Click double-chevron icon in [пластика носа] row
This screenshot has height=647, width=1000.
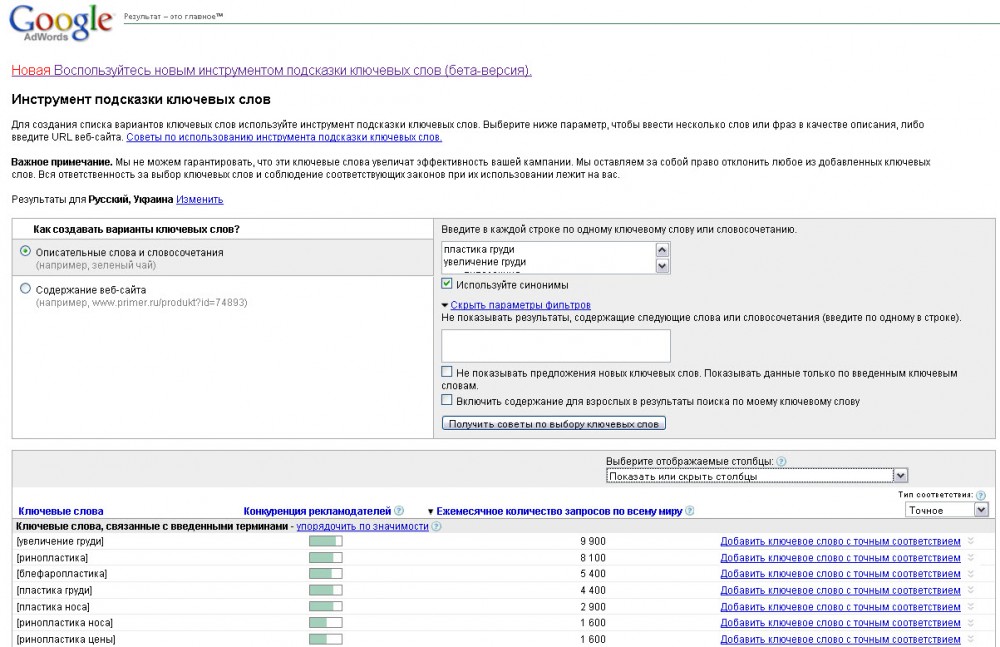tap(971, 607)
